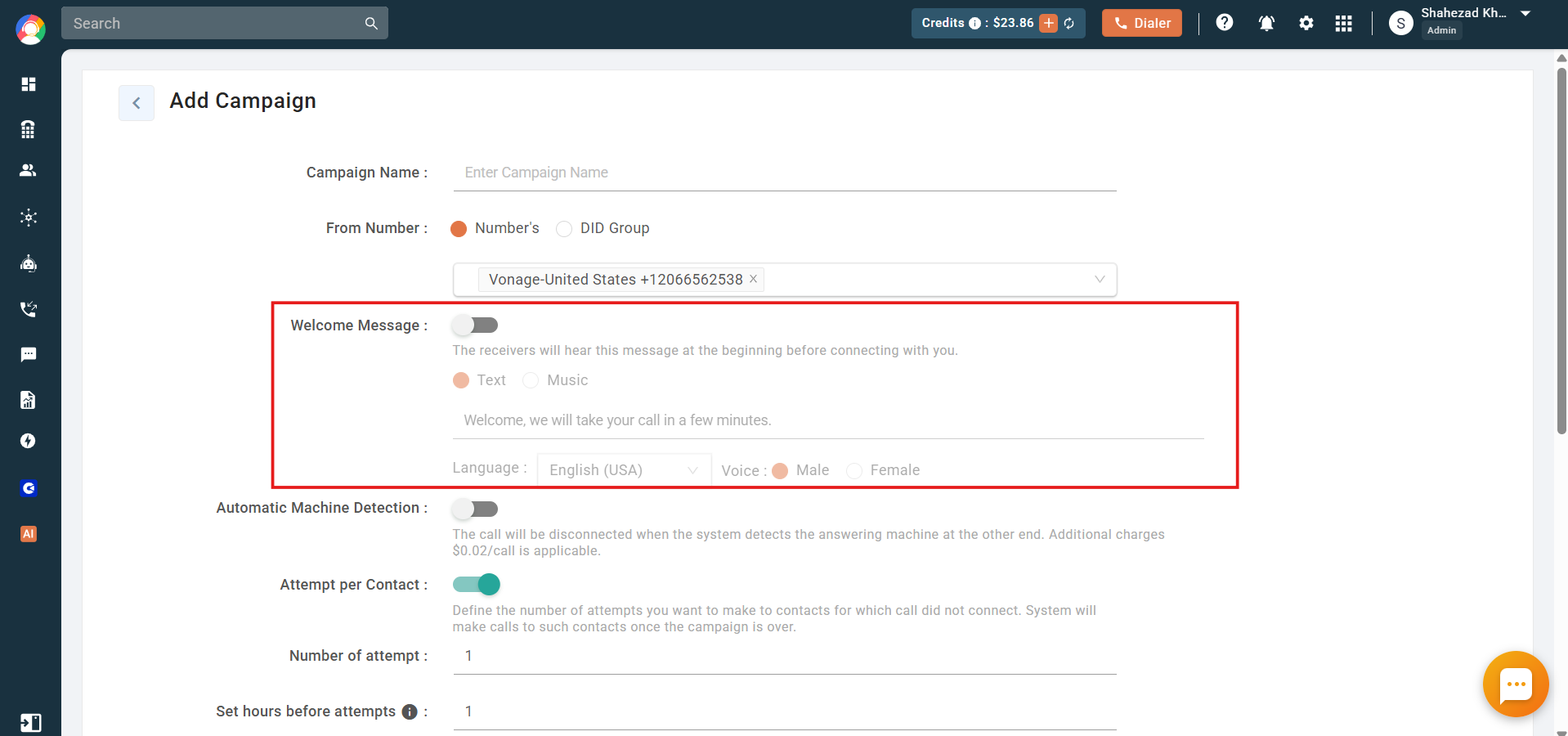Click the sidebar expand icon at bottom

pos(30,723)
